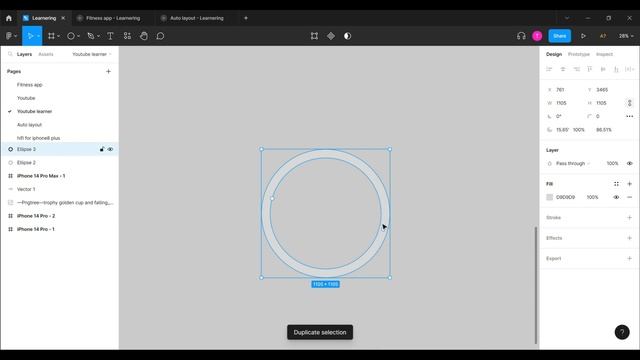The height and width of the screenshot is (360, 640).
Task: Close the Learnering tab
Action: click(63, 18)
